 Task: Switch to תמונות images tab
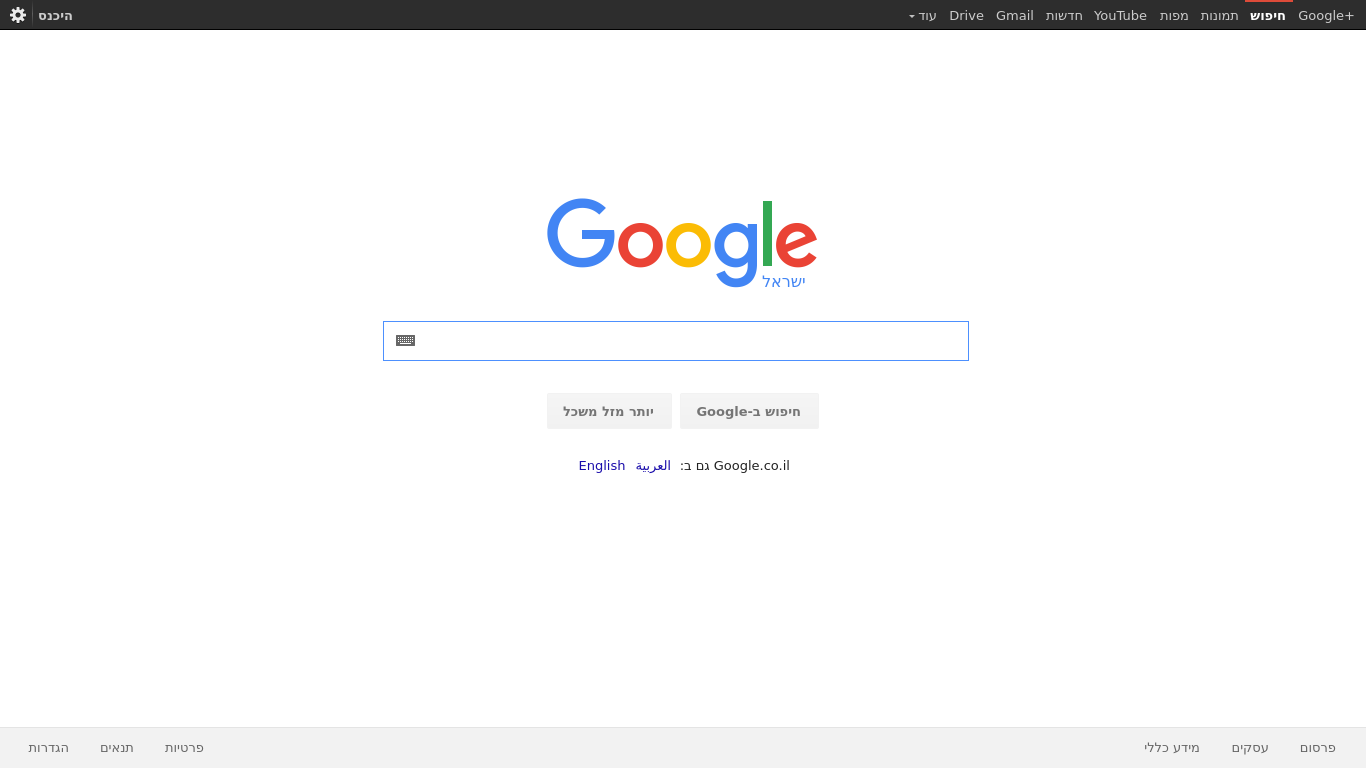tap(1219, 16)
